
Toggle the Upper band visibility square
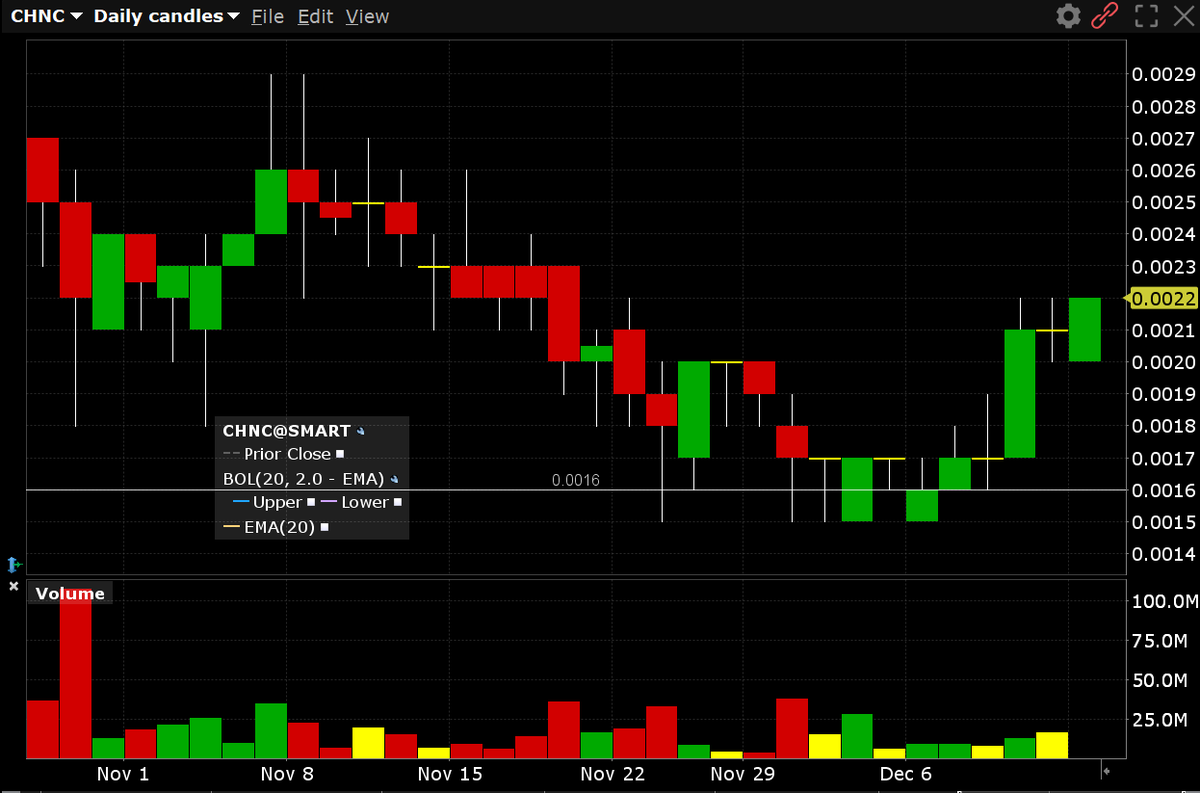pyautogui.click(x=311, y=502)
